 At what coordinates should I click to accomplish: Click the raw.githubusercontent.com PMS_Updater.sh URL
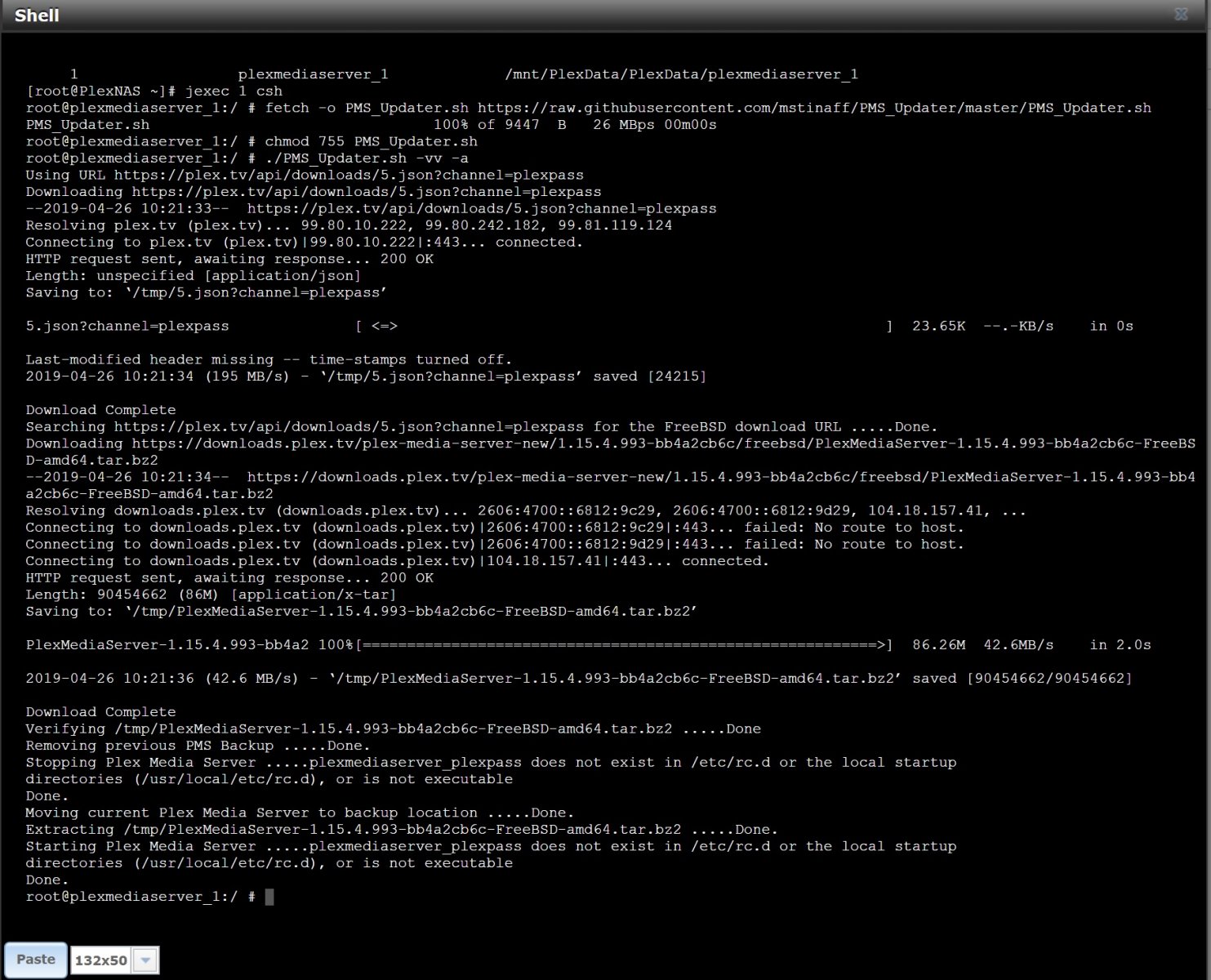point(814,108)
